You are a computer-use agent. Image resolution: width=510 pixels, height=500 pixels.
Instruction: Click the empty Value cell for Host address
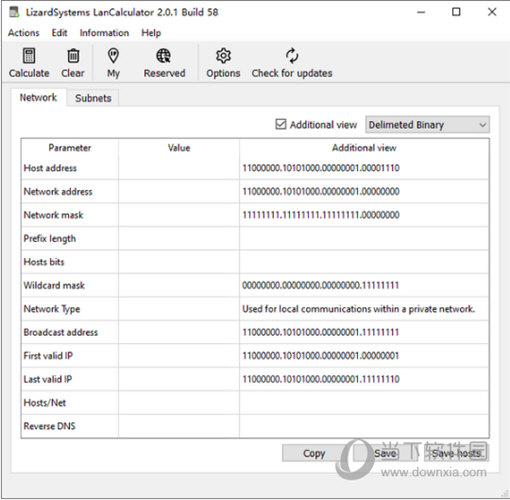coord(179,168)
